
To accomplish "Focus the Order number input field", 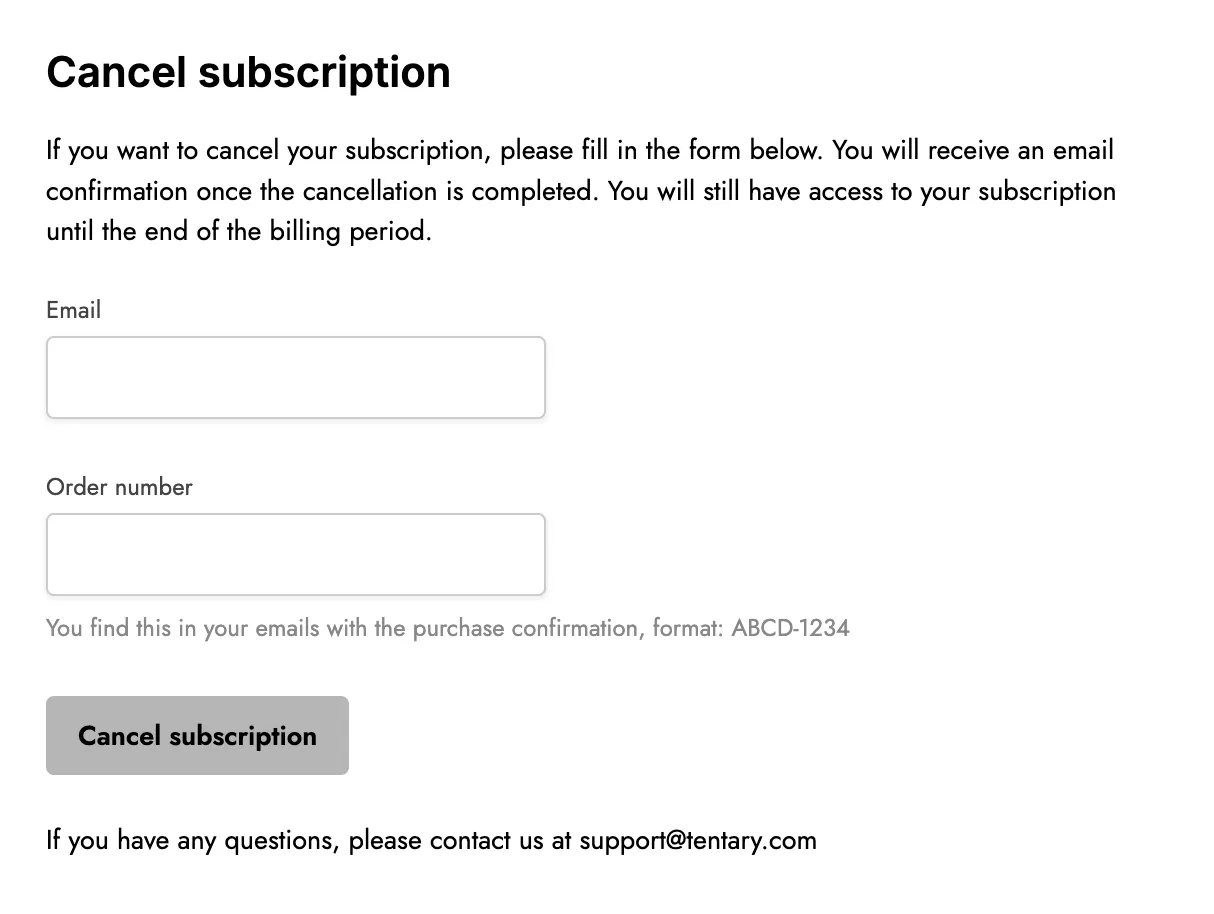I will [x=296, y=554].
